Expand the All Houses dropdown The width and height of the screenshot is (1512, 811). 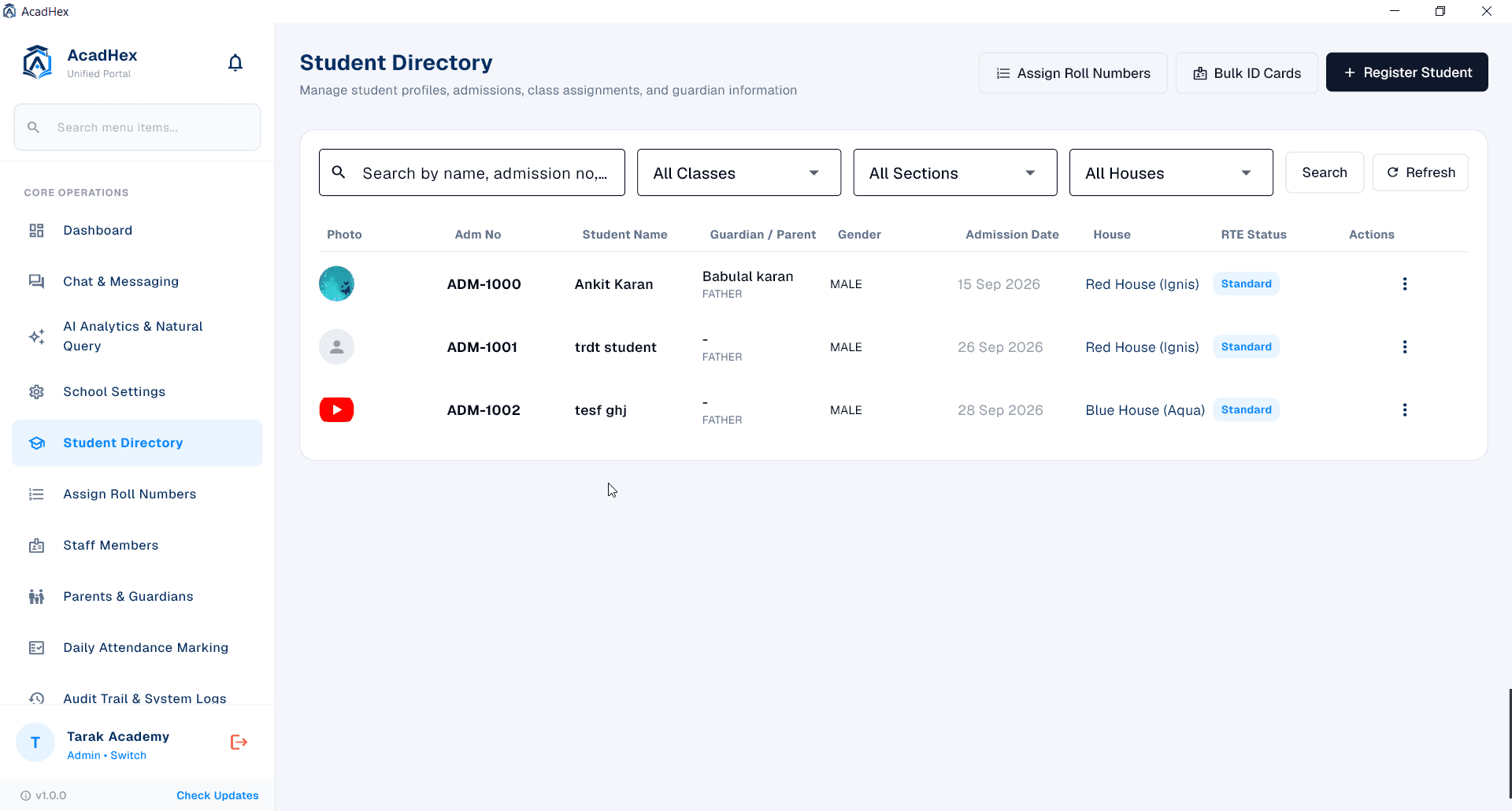pyautogui.click(x=1171, y=172)
